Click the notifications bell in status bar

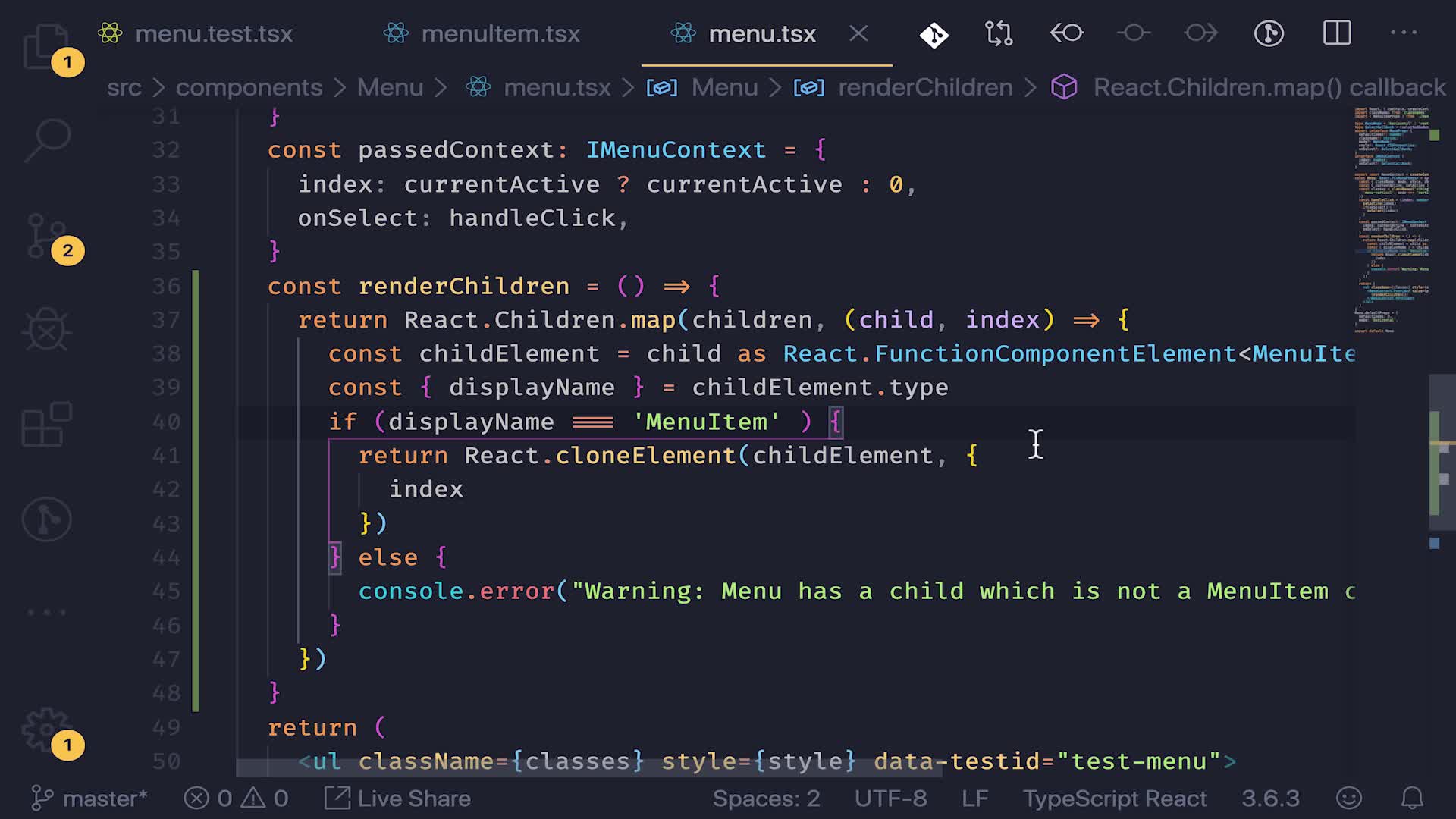1412,799
